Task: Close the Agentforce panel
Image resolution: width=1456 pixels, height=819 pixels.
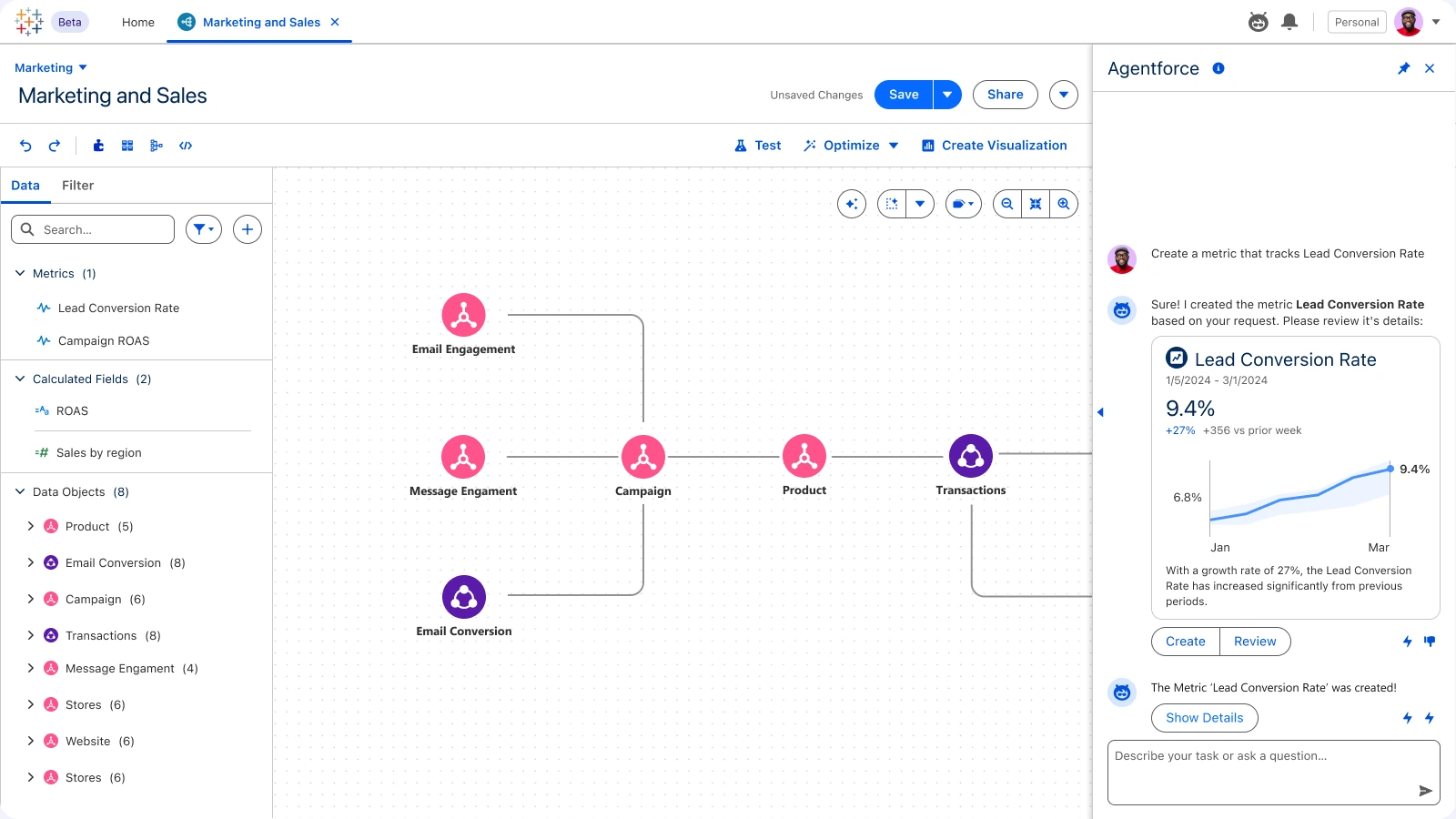Action: 1430,68
